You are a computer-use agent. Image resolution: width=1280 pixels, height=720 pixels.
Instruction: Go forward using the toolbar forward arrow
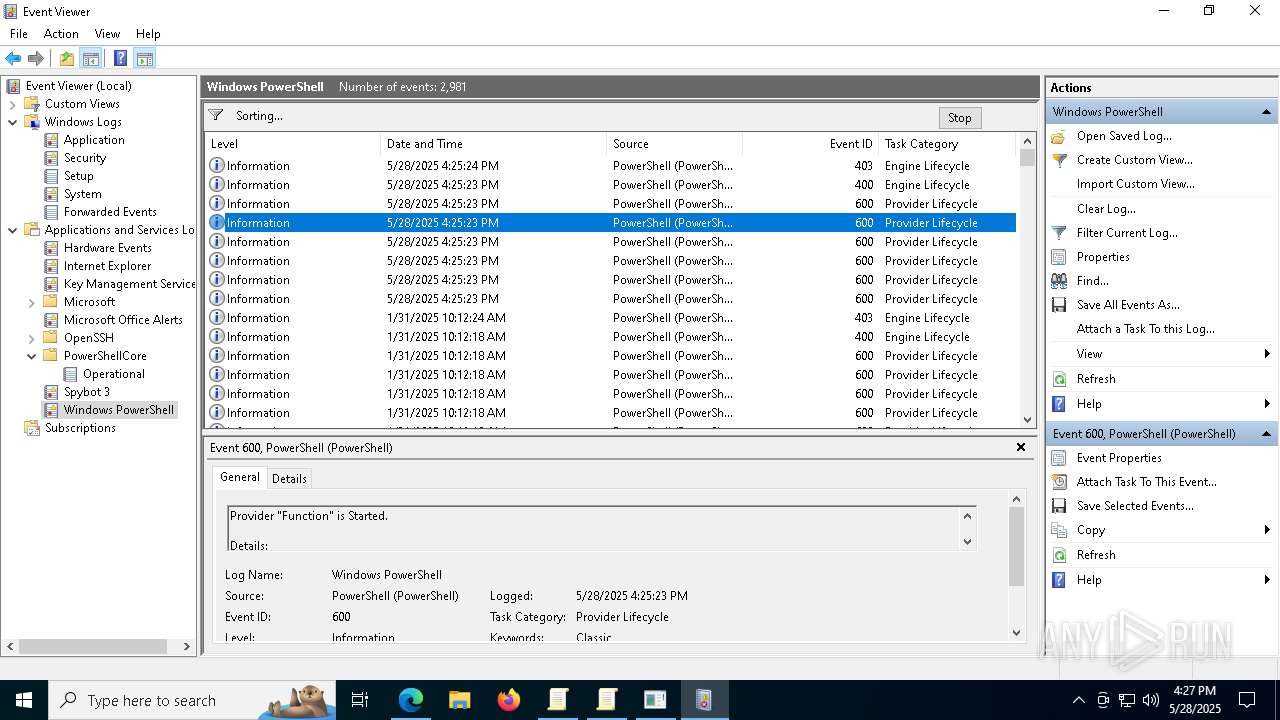[x=36, y=58]
